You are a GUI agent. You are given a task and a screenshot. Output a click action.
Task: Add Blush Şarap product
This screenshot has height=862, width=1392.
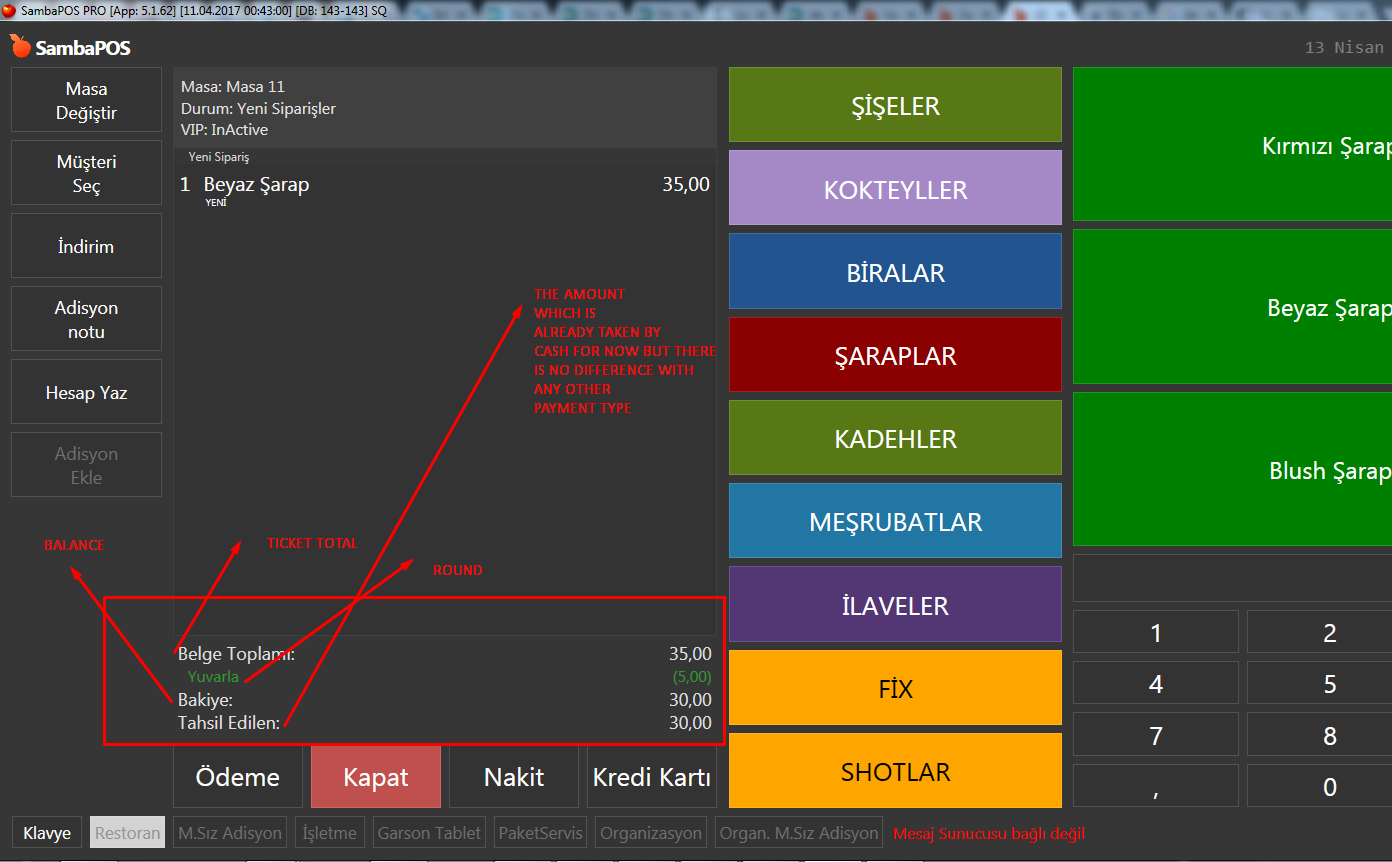click(1232, 470)
